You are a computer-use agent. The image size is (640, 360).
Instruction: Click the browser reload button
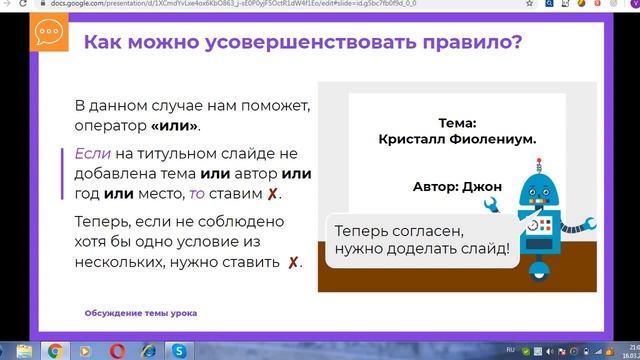coord(23,3)
